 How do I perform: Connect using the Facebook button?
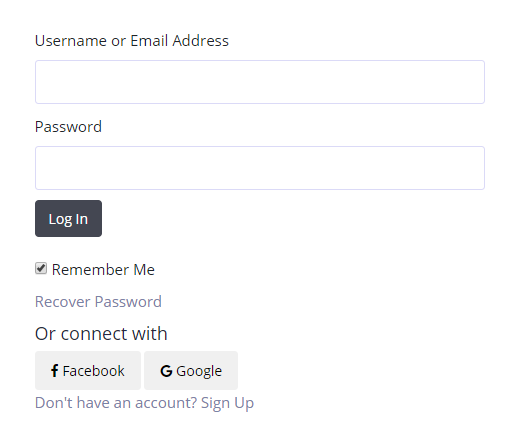pyautogui.click(x=88, y=370)
